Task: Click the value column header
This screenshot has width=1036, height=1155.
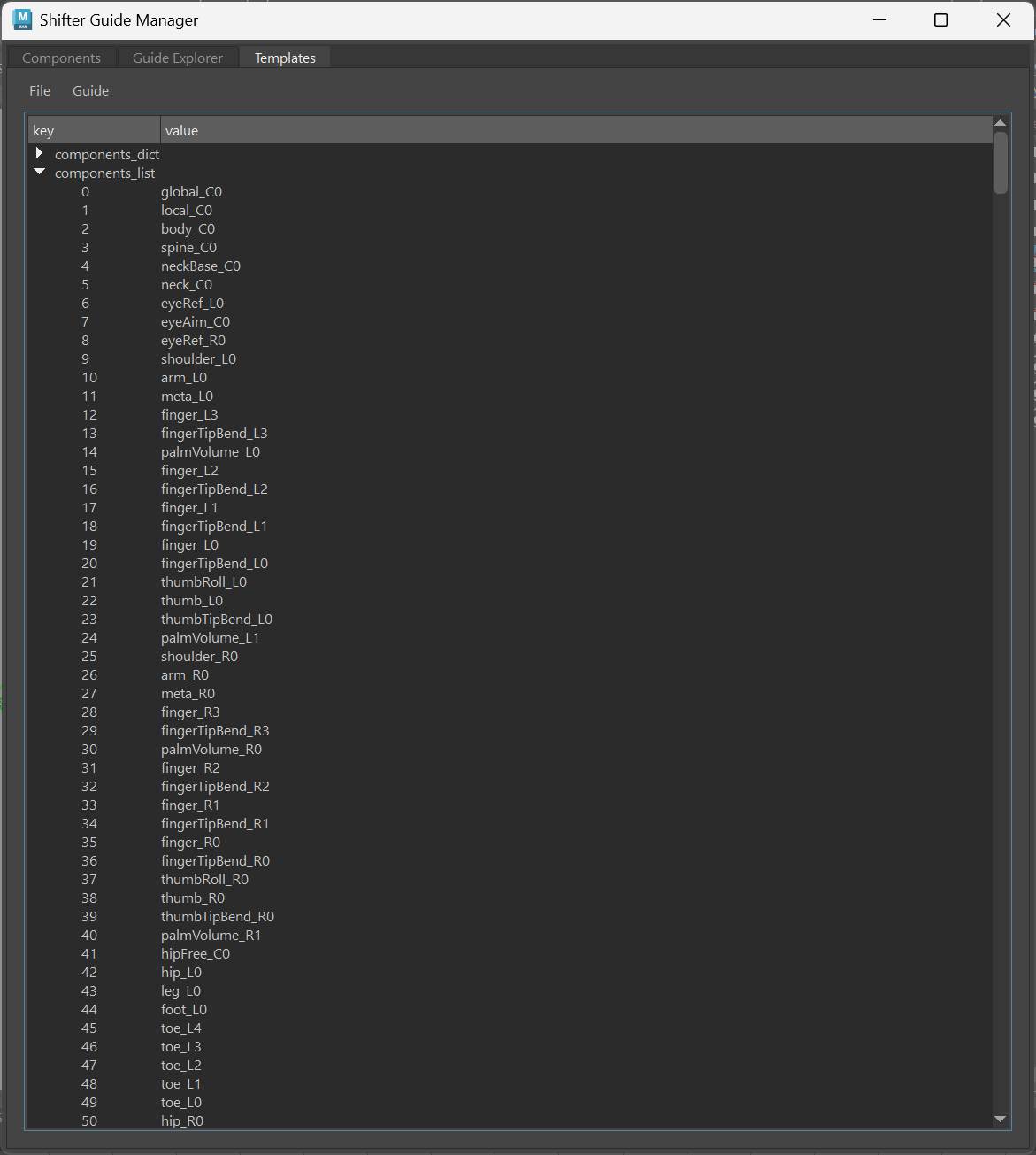Action: point(576,130)
